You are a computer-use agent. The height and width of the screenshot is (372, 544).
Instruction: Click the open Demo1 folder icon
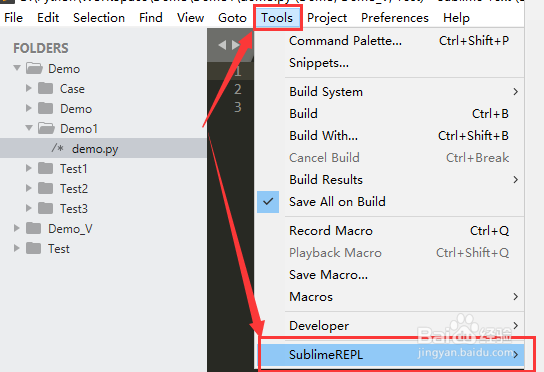pos(46,128)
